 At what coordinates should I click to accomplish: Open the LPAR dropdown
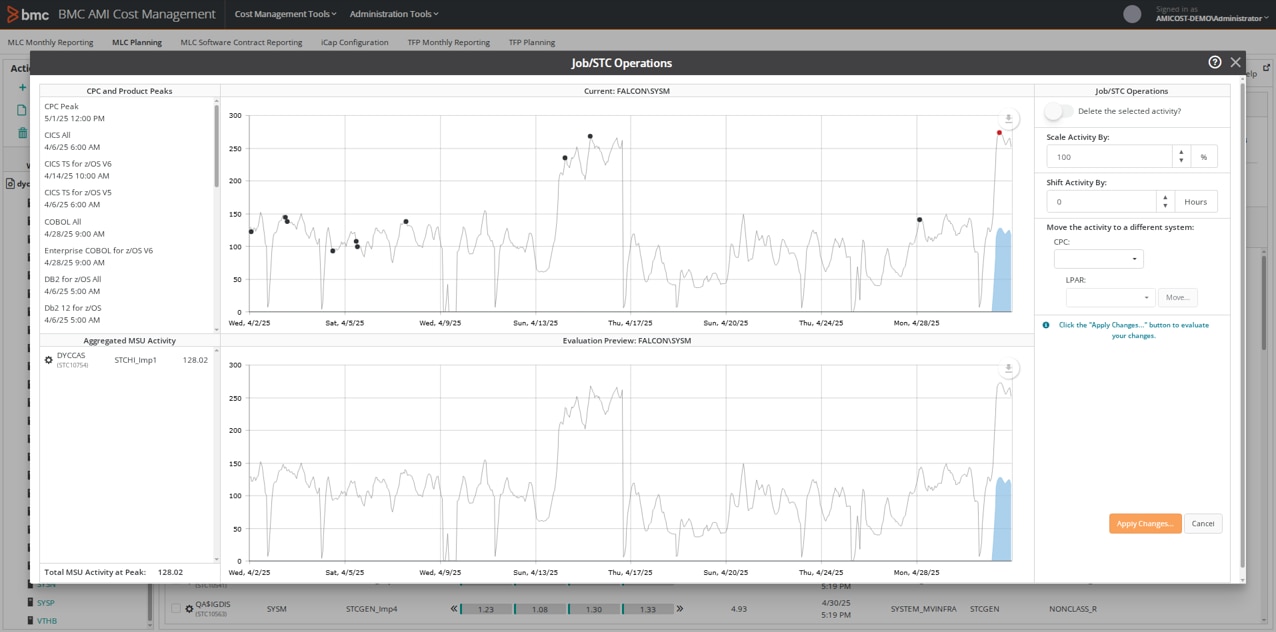(x=1110, y=298)
